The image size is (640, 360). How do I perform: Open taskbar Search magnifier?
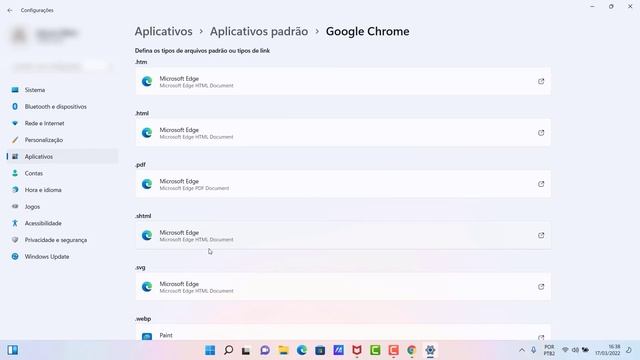(x=229, y=350)
